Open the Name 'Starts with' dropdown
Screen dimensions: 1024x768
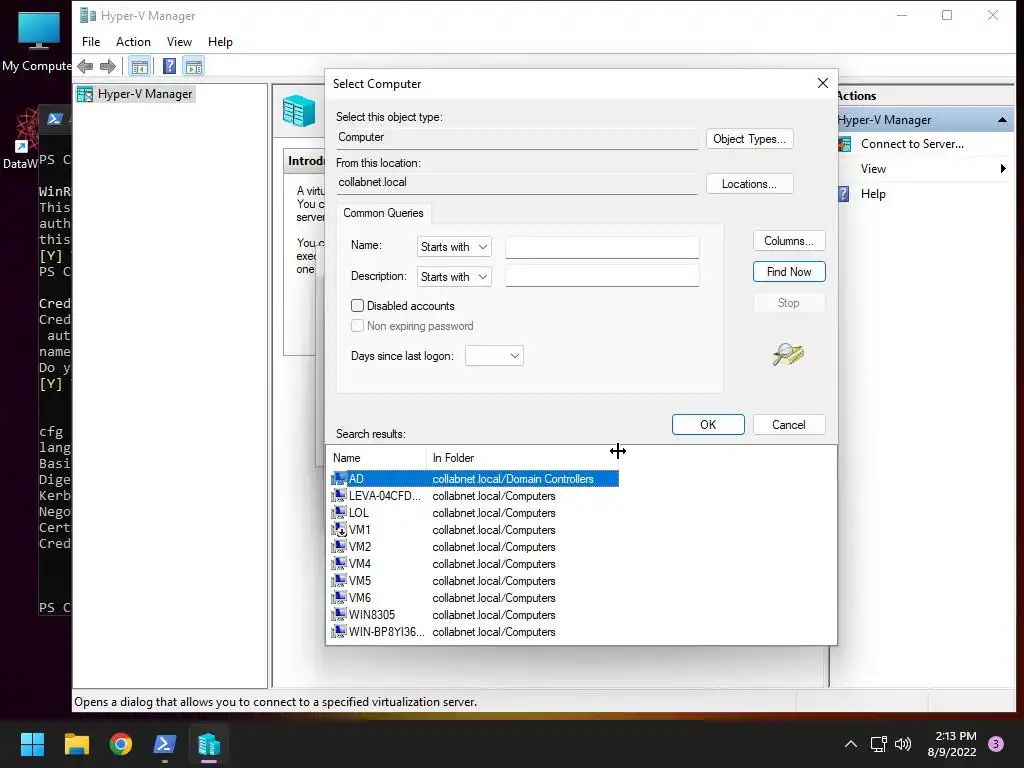tap(454, 247)
